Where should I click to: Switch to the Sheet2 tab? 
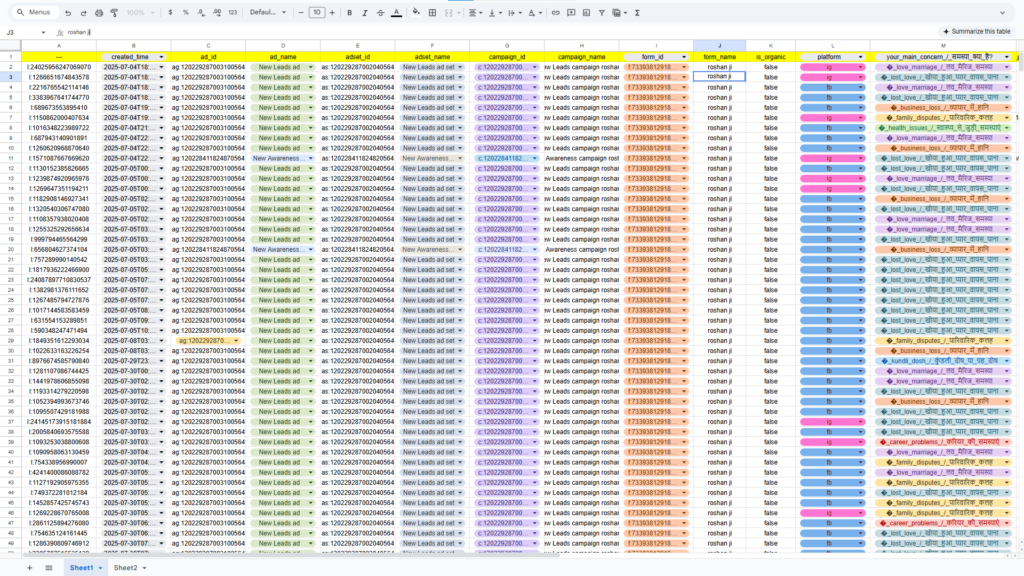tap(128, 567)
